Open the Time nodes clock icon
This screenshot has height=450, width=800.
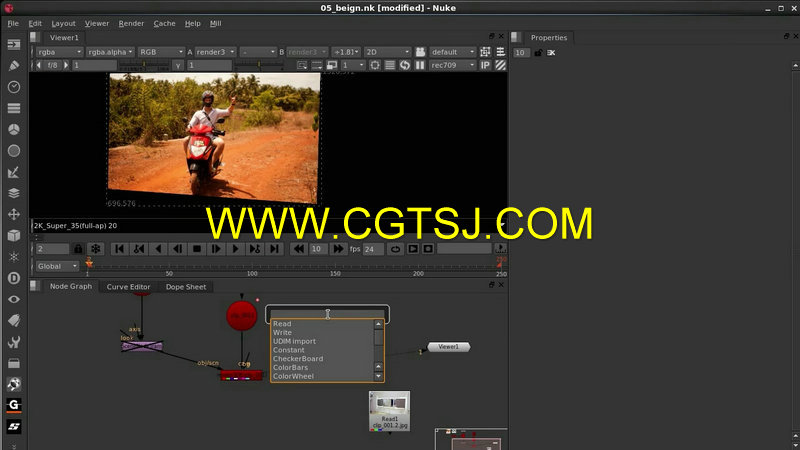[14, 87]
